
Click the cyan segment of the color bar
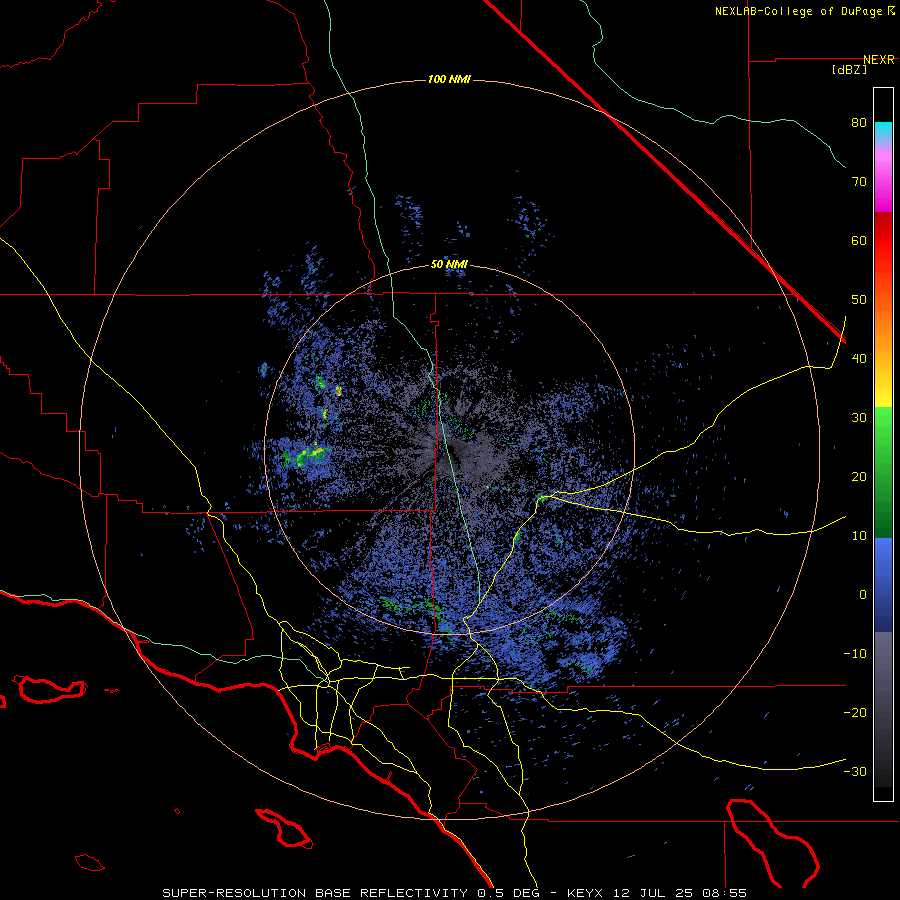883,129
